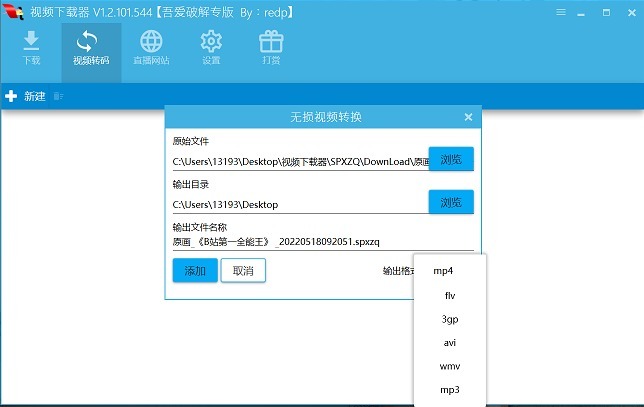This screenshot has height=407, width=644.
Task: Choose wmv from the format list
Action: [450, 367]
